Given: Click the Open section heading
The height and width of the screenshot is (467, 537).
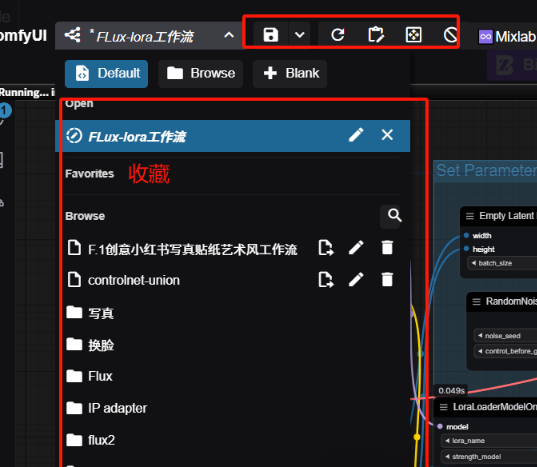Looking at the screenshot, I should tap(79, 103).
